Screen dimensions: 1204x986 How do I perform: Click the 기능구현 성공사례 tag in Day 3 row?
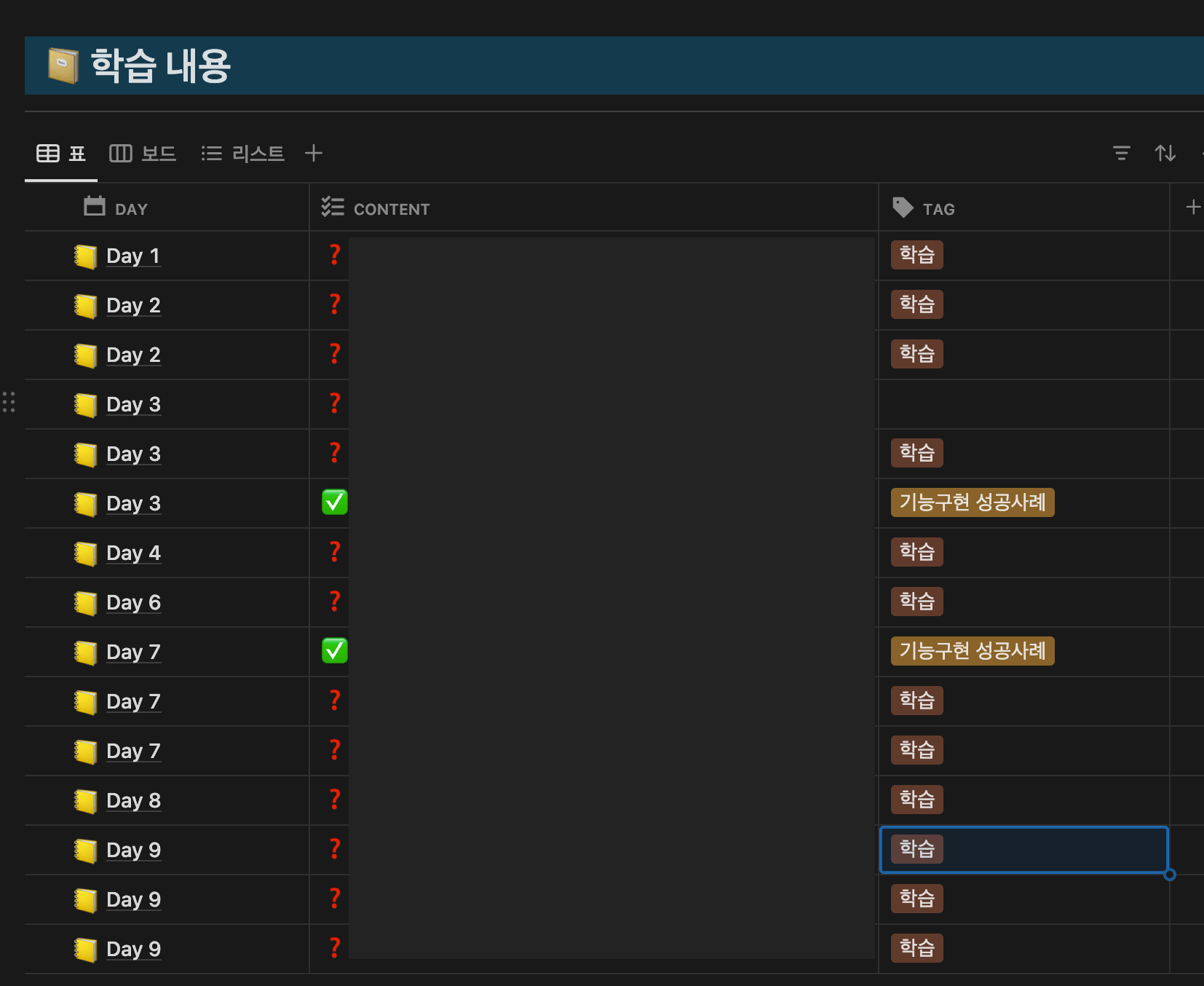coord(972,502)
